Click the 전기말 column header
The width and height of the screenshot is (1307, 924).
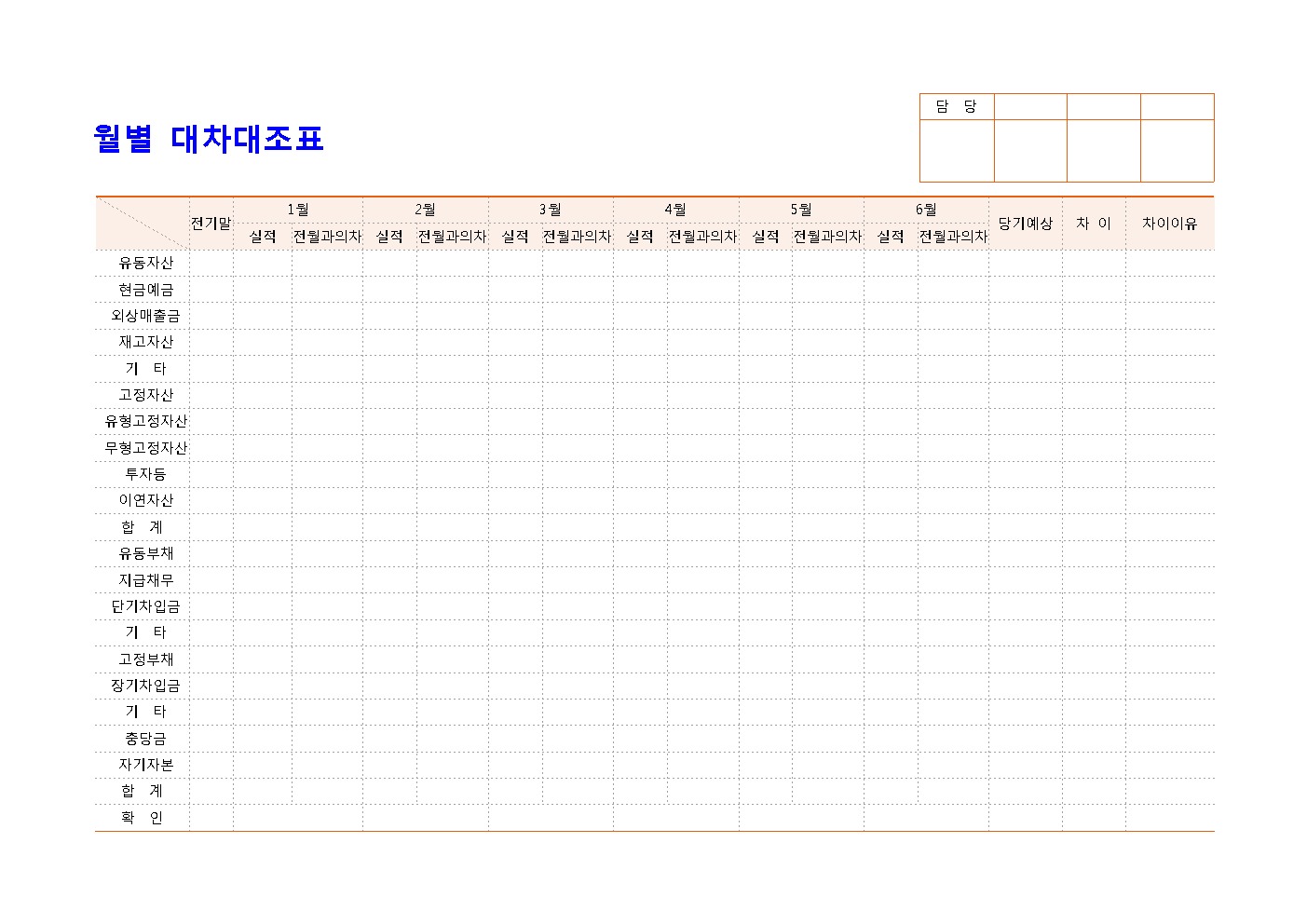(x=211, y=224)
